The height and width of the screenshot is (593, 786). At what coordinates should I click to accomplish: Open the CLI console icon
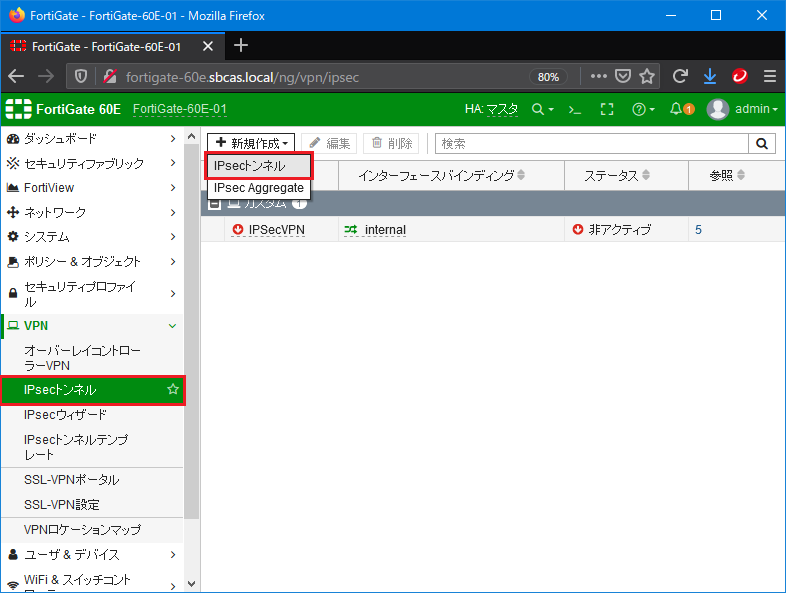point(574,109)
